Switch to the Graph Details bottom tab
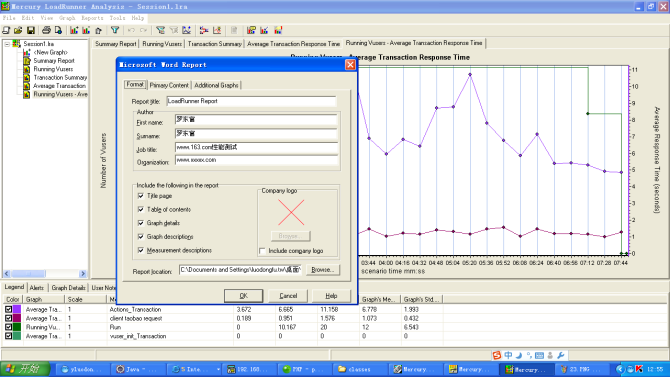The image size is (670, 377). 68,288
